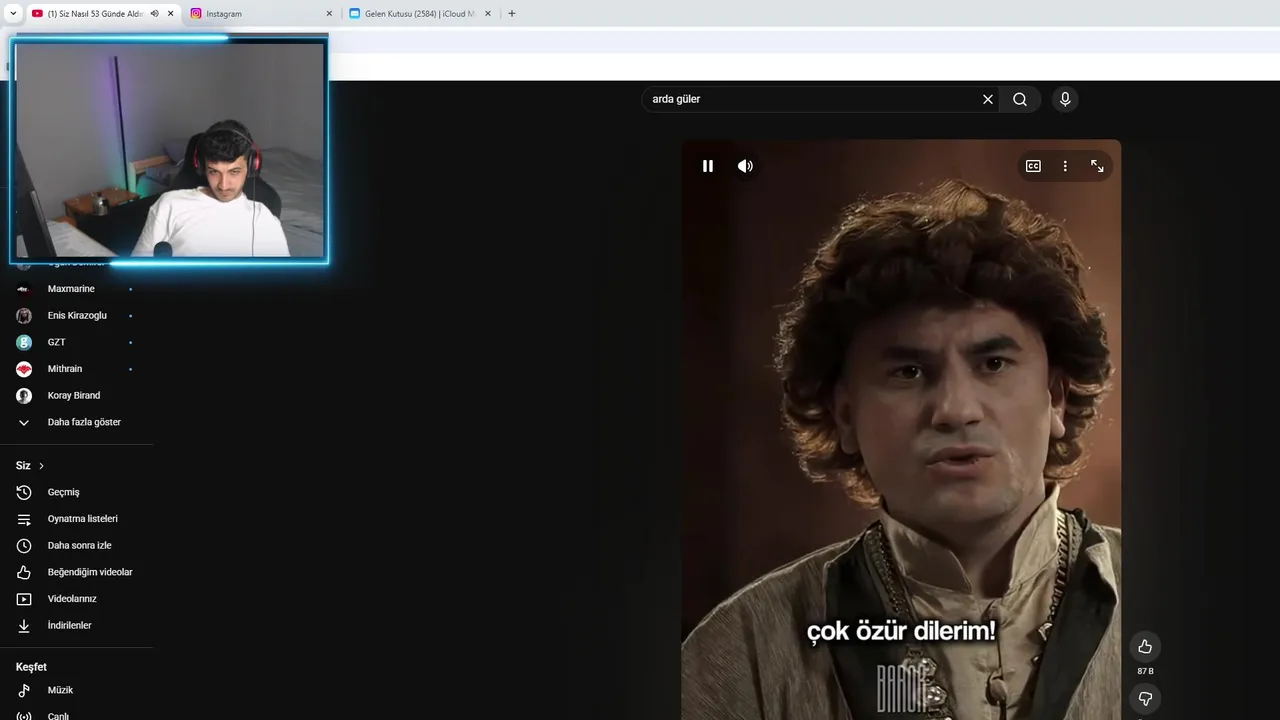The width and height of the screenshot is (1280, 720).
Task: Click the İndirilenler download arrow icon
Action: [x=24, y=625]
